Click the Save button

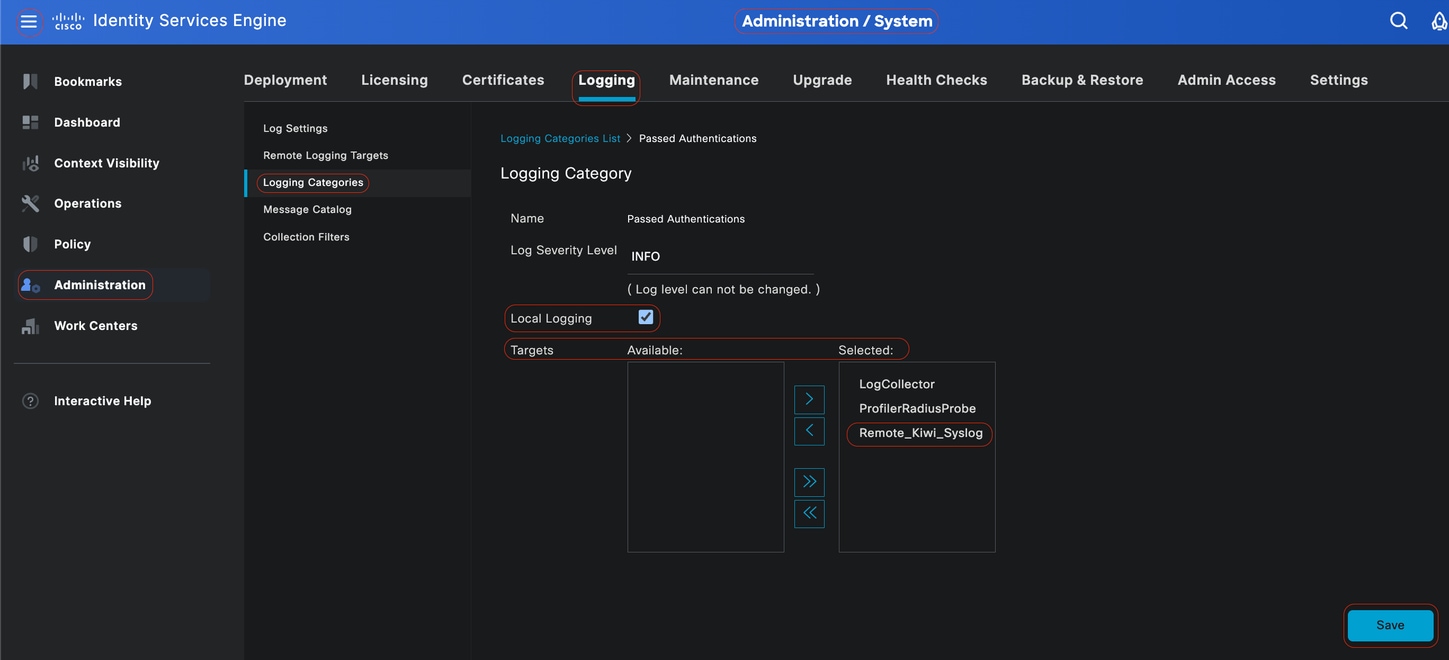pos(1390,625)
